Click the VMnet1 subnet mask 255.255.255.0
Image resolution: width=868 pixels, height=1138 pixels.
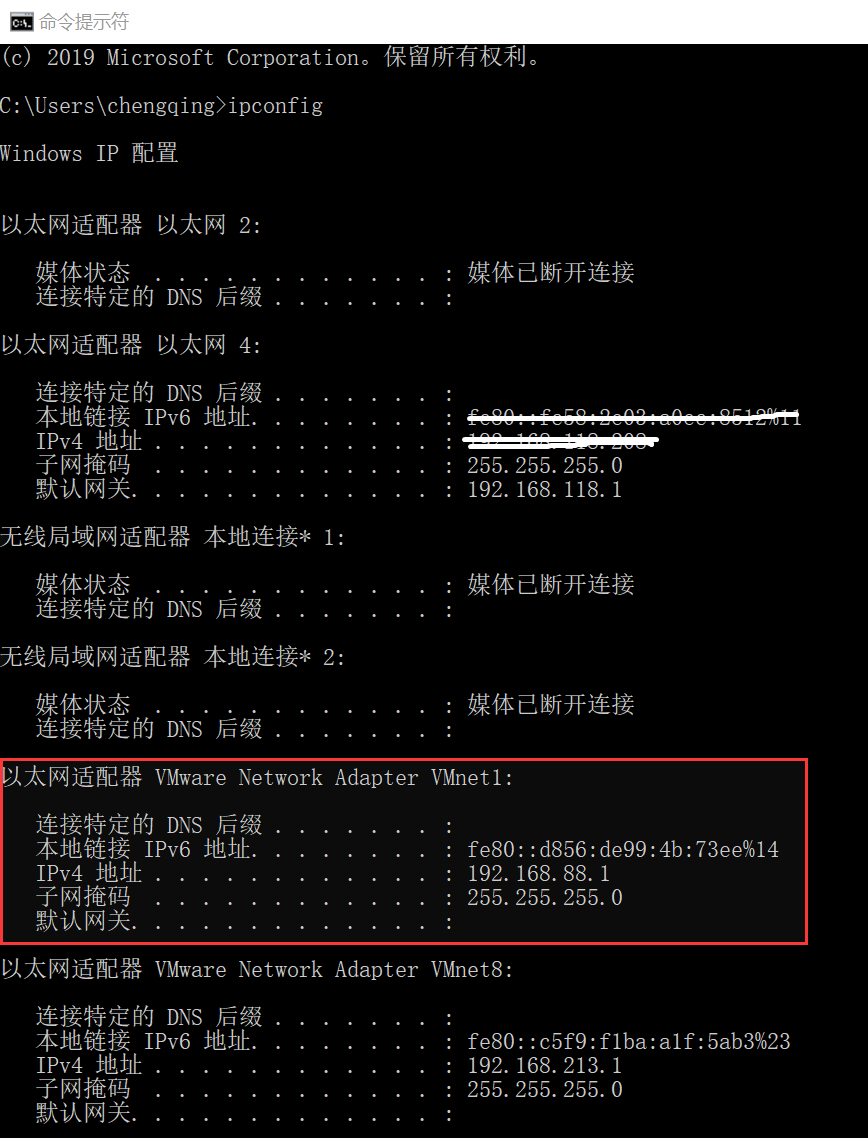coord(544,898)
